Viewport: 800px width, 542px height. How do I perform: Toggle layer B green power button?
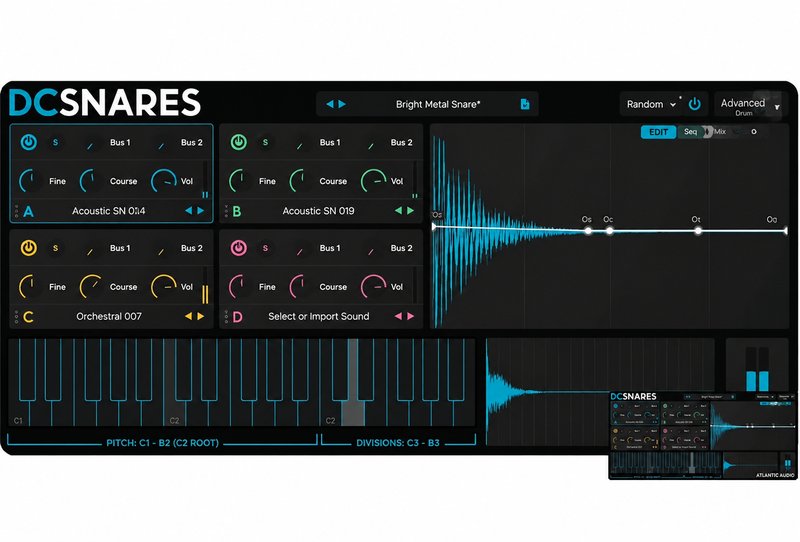[238, 142]
